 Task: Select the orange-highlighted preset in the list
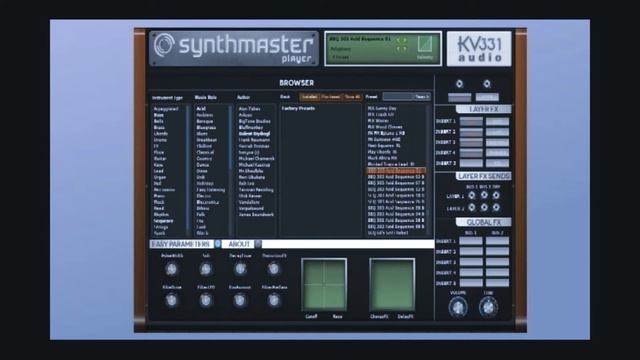coord(396,171)
